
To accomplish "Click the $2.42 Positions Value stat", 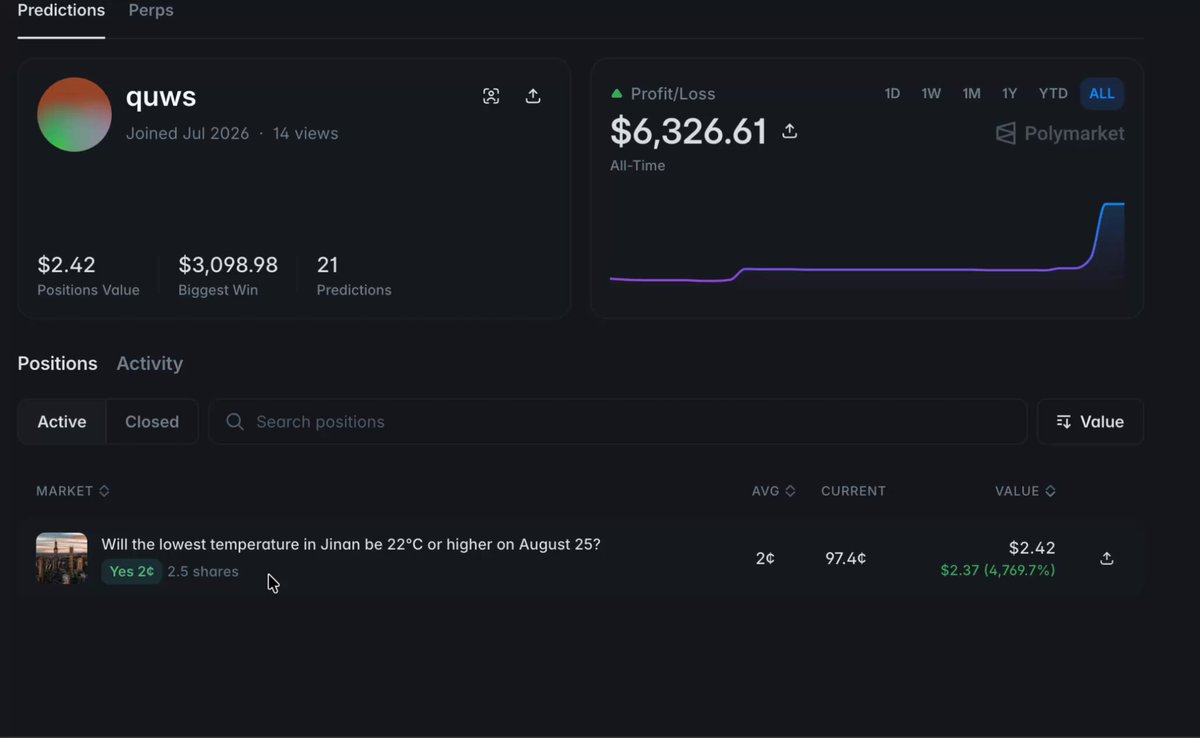I will (66, 265).
